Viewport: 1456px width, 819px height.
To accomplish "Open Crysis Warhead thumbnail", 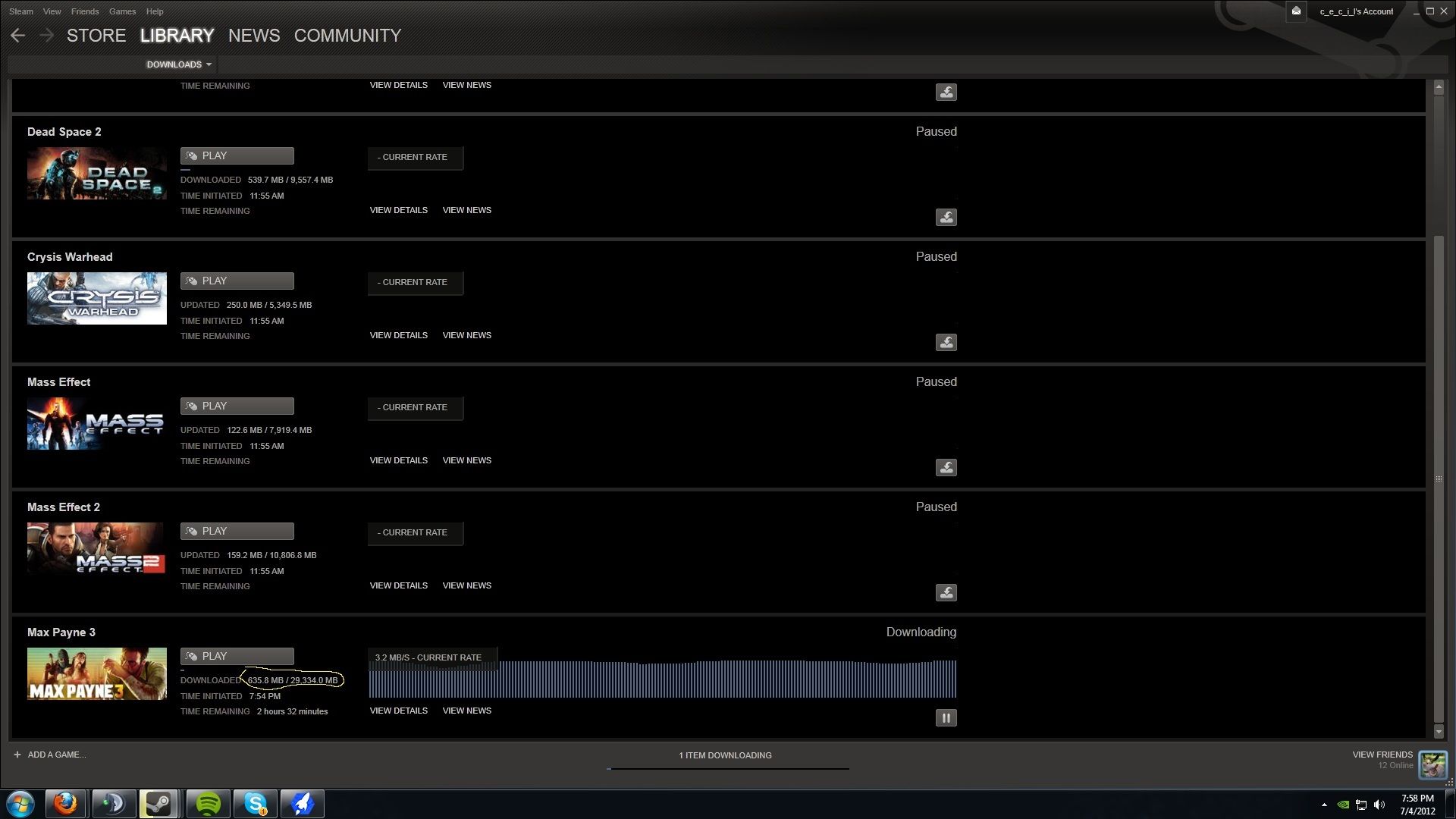I will pyautogui.click(x=97, y=298).
